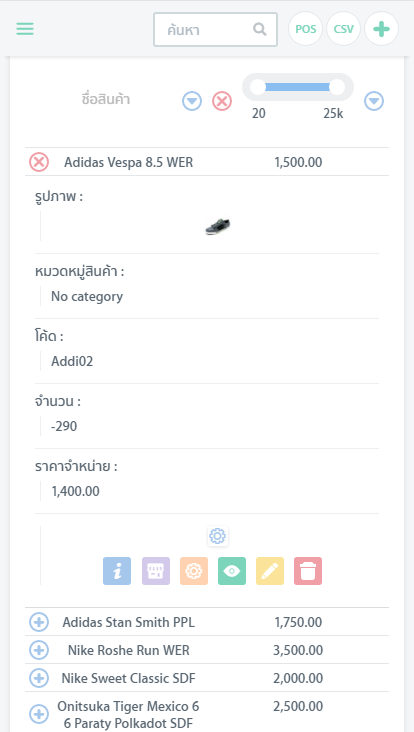Toggle the green eye visibility button
Screen dimensions: 414x732
(x=232, y=571)
